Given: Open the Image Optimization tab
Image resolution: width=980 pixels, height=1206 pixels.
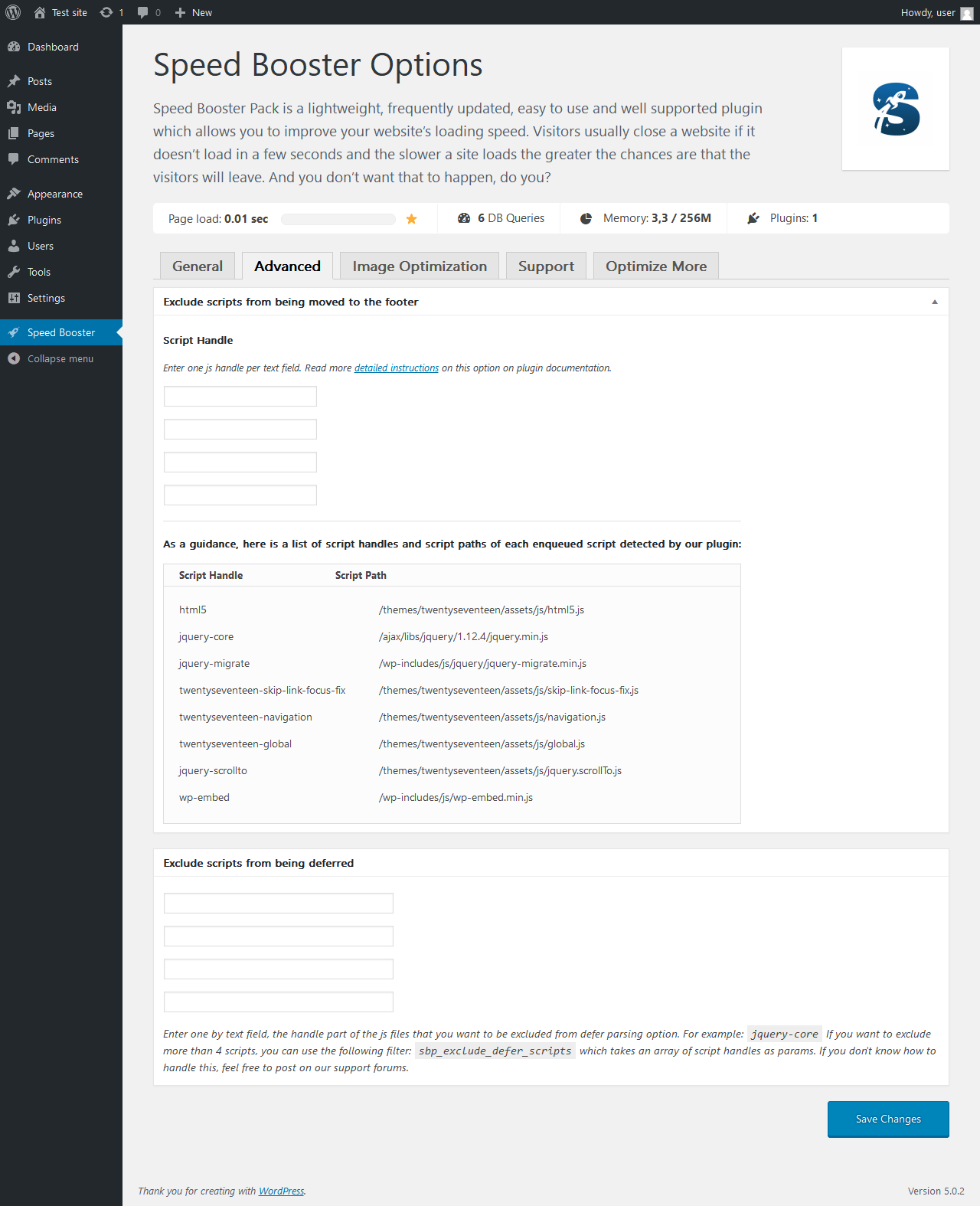Looking at the screenshot, I should pos(420,266).
